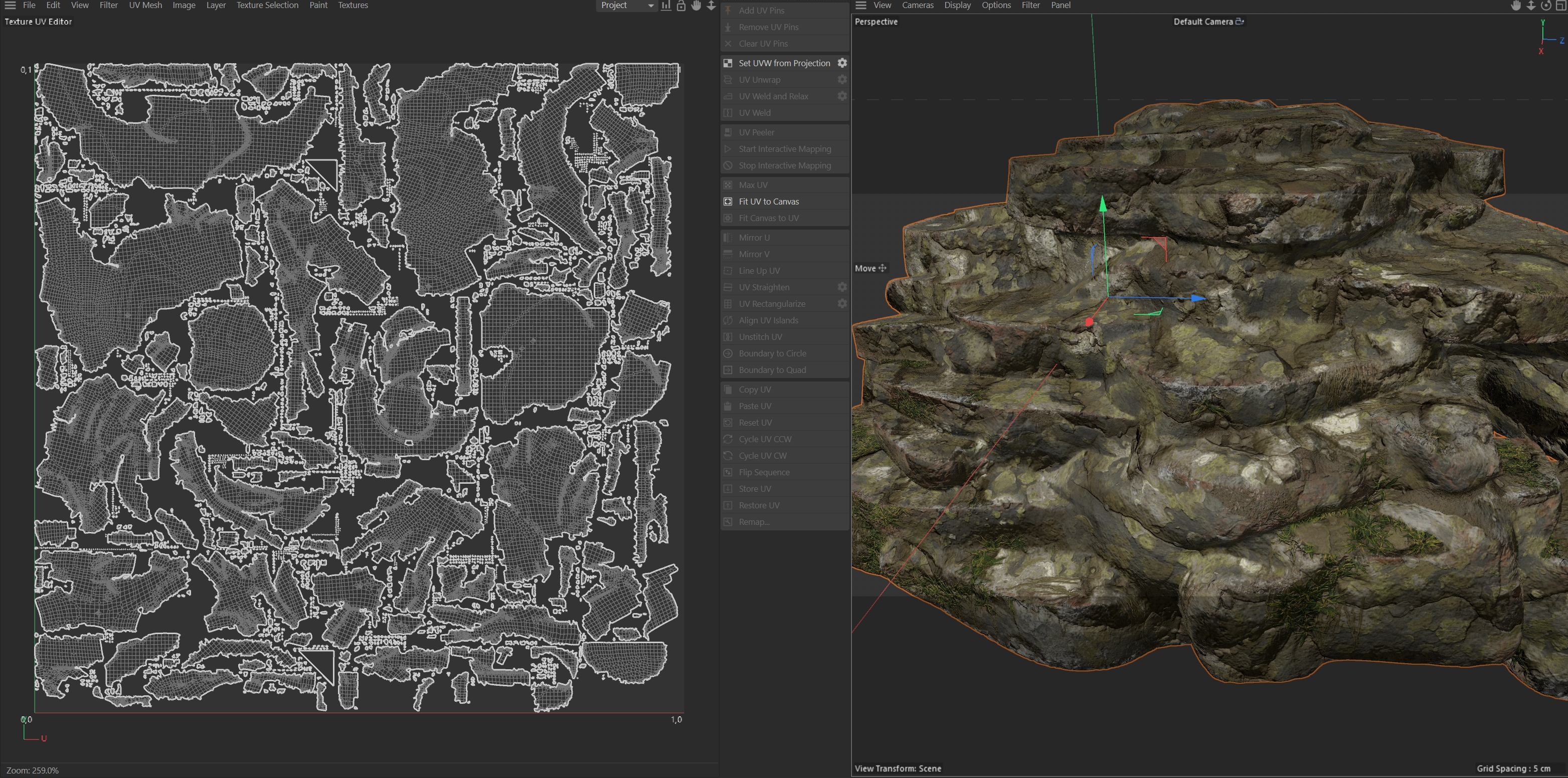This screenshot has width=1568, height=778.
Task: Open Set UVW from Projection settings gear
Action: (842, 63)
